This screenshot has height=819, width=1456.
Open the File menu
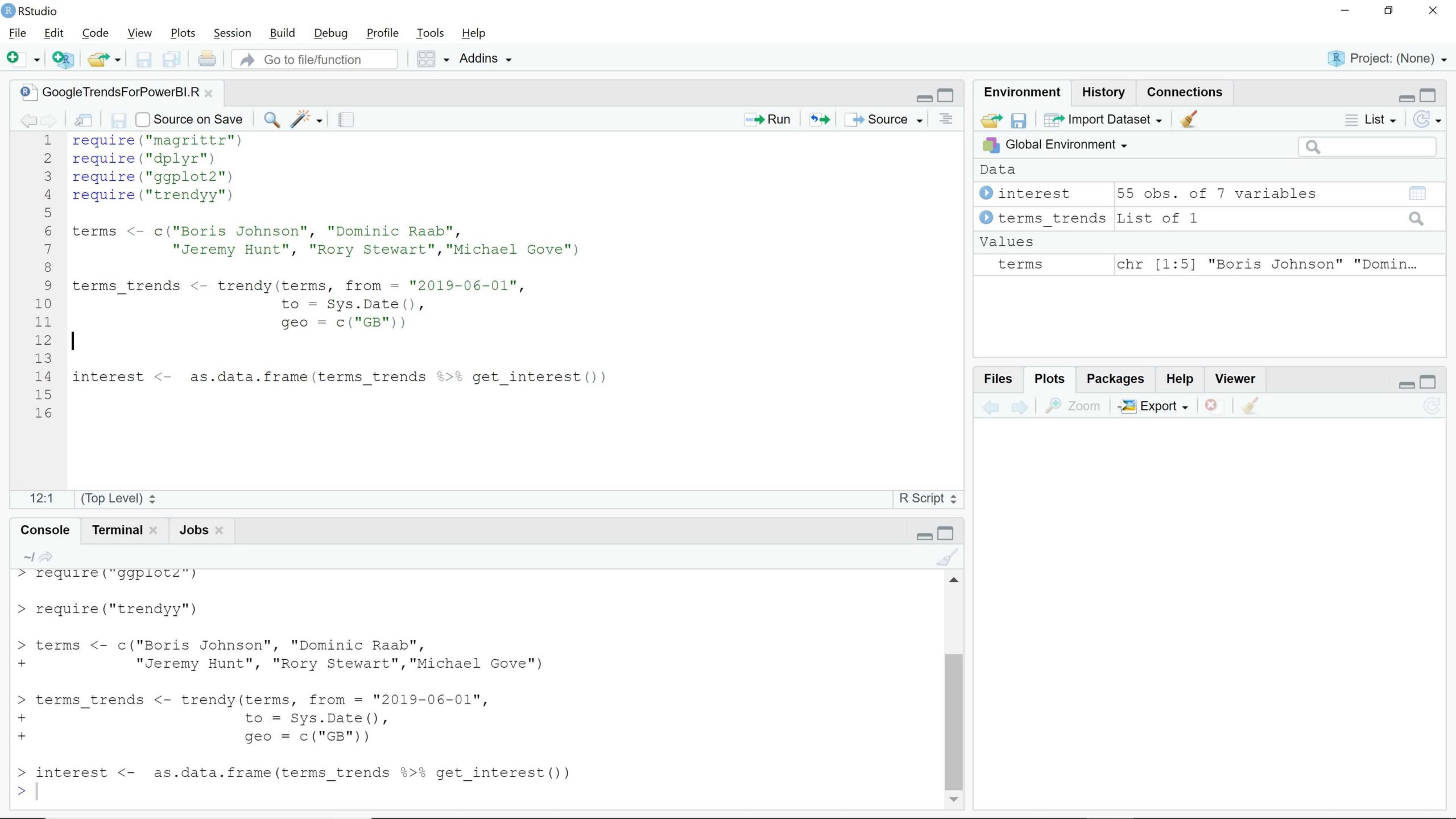pos(17,33)
